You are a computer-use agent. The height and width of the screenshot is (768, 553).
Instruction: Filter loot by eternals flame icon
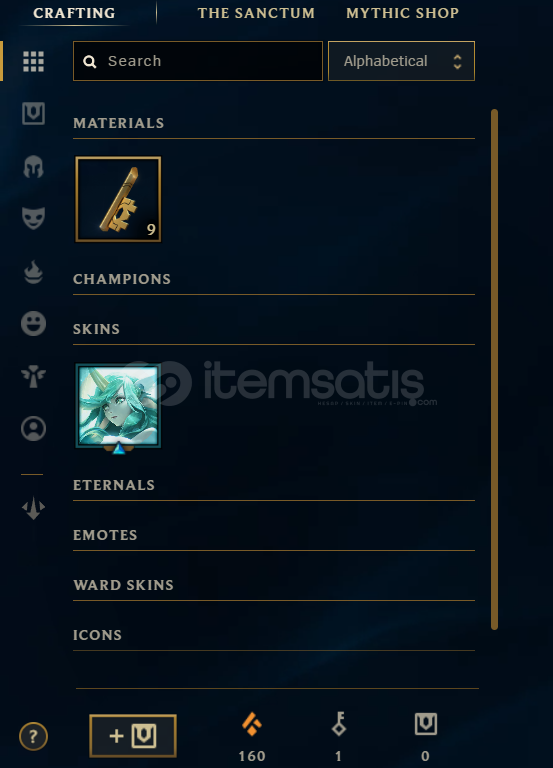pyautogui.click(x=33, y=272)
